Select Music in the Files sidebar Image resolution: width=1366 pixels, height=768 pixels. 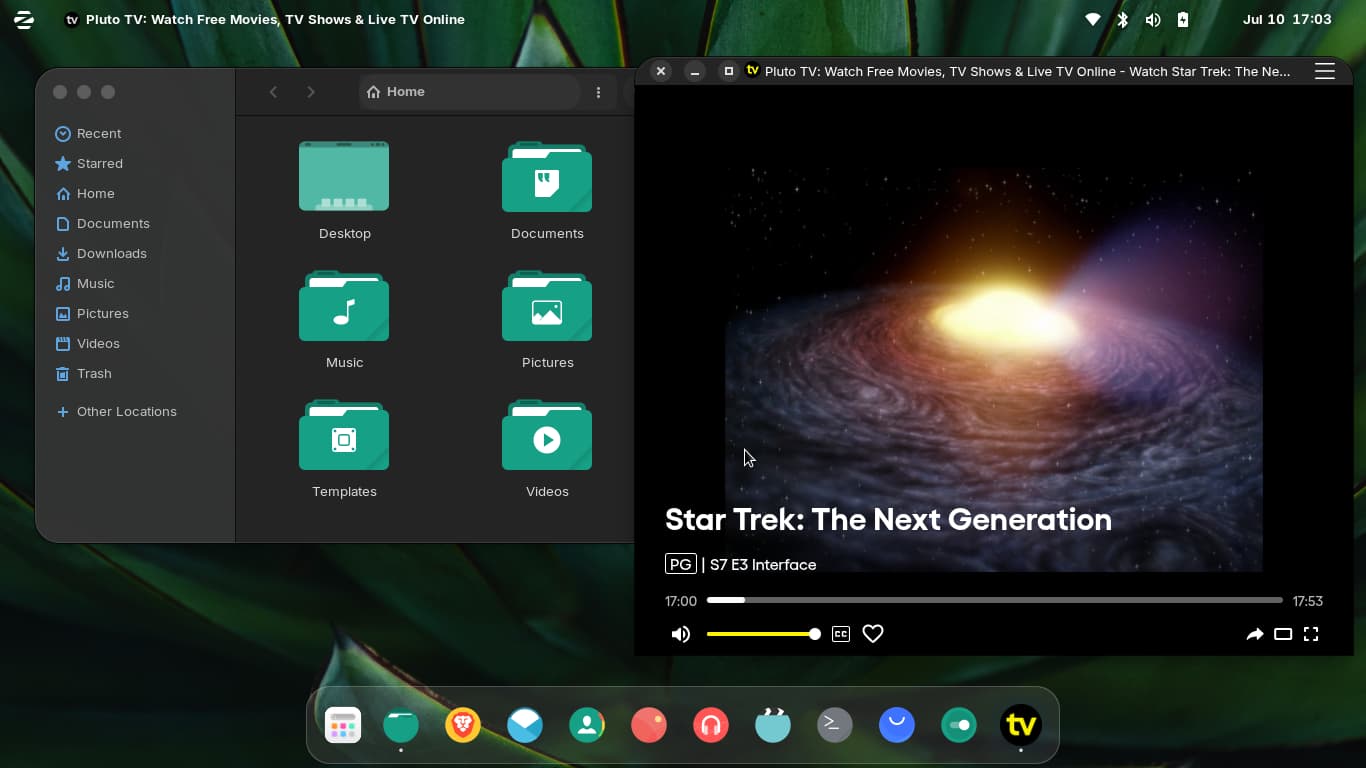coord(135,283)
